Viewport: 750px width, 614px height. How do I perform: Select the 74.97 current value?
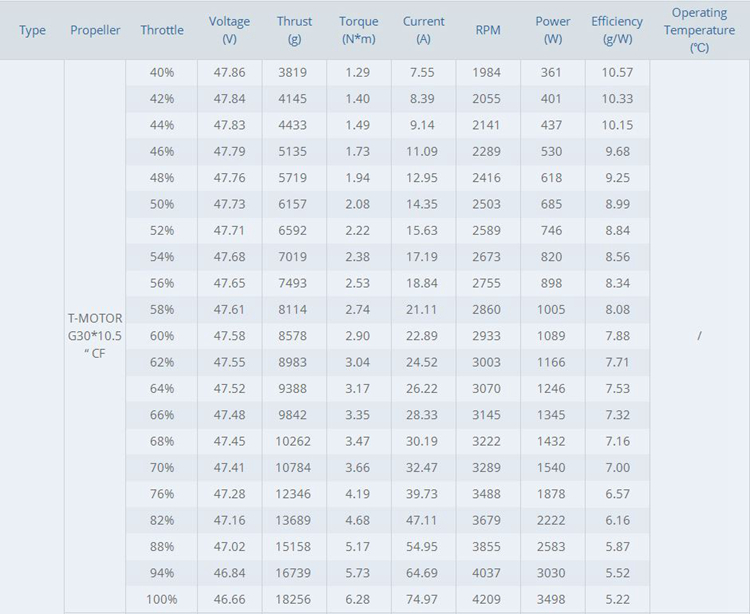click(x=424, y=599)
